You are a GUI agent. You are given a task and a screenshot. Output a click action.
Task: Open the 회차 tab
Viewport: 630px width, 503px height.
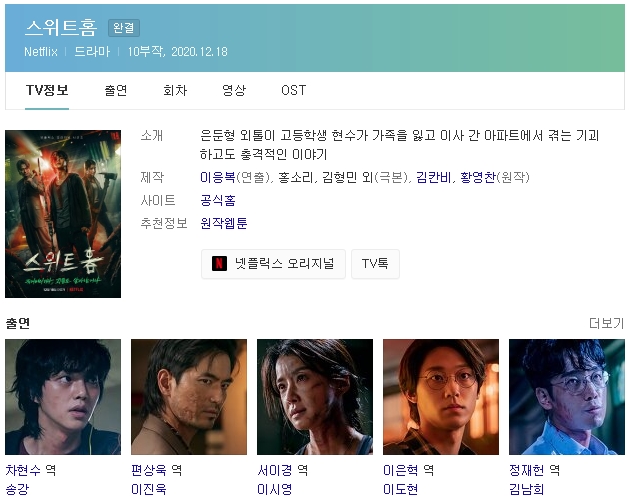click(175, 90)
